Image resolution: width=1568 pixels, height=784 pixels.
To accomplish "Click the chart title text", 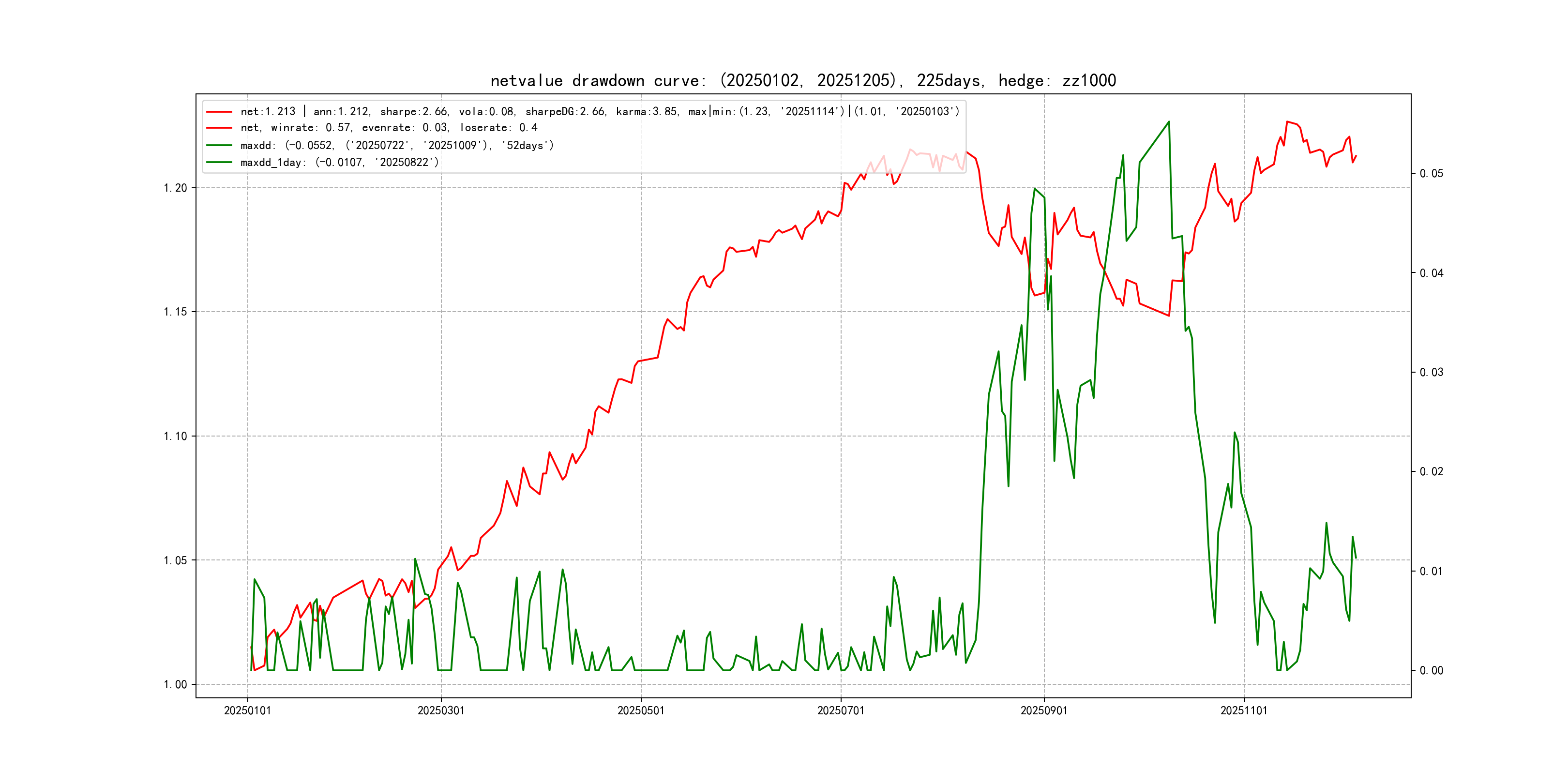I will (x=803, y=80).
